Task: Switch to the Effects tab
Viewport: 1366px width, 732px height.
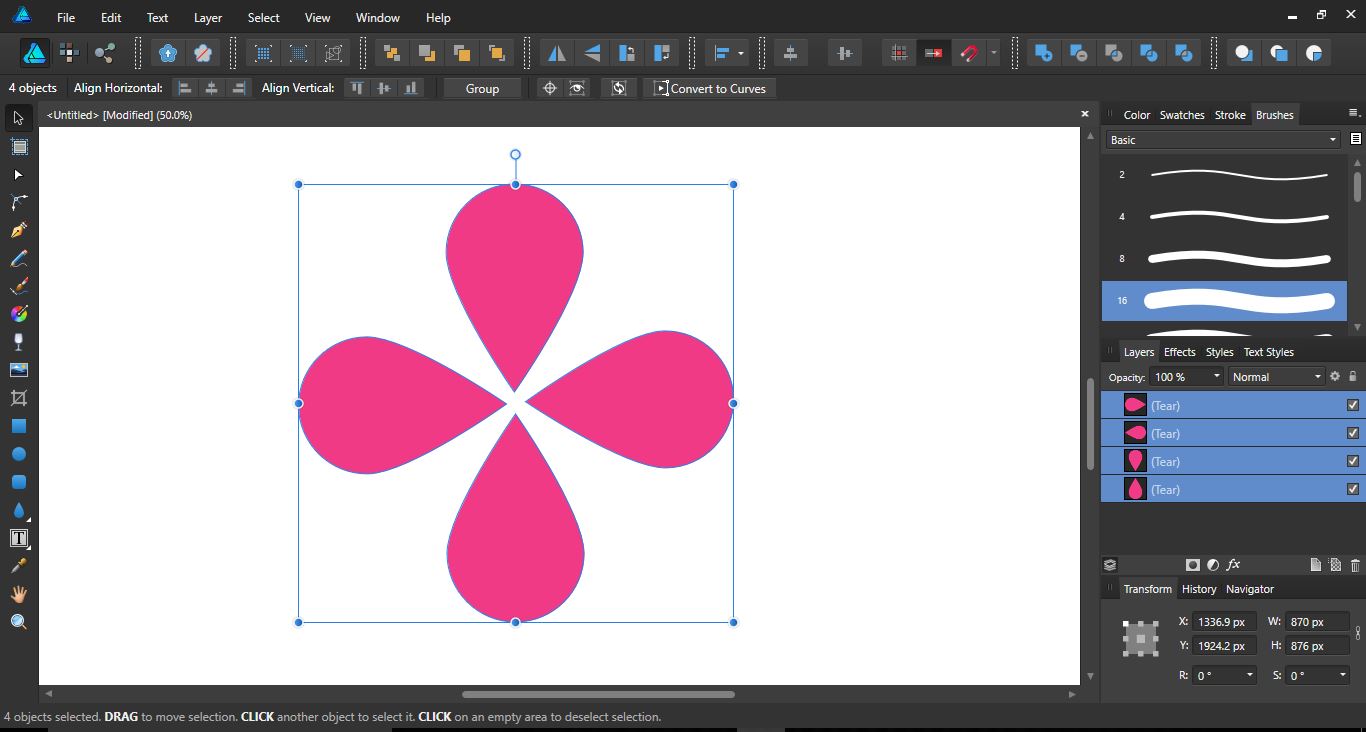Action: 1179,352
